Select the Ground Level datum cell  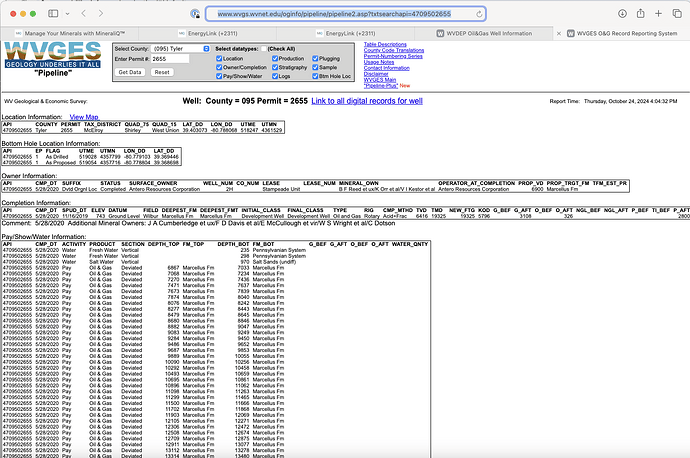[124, 216]
